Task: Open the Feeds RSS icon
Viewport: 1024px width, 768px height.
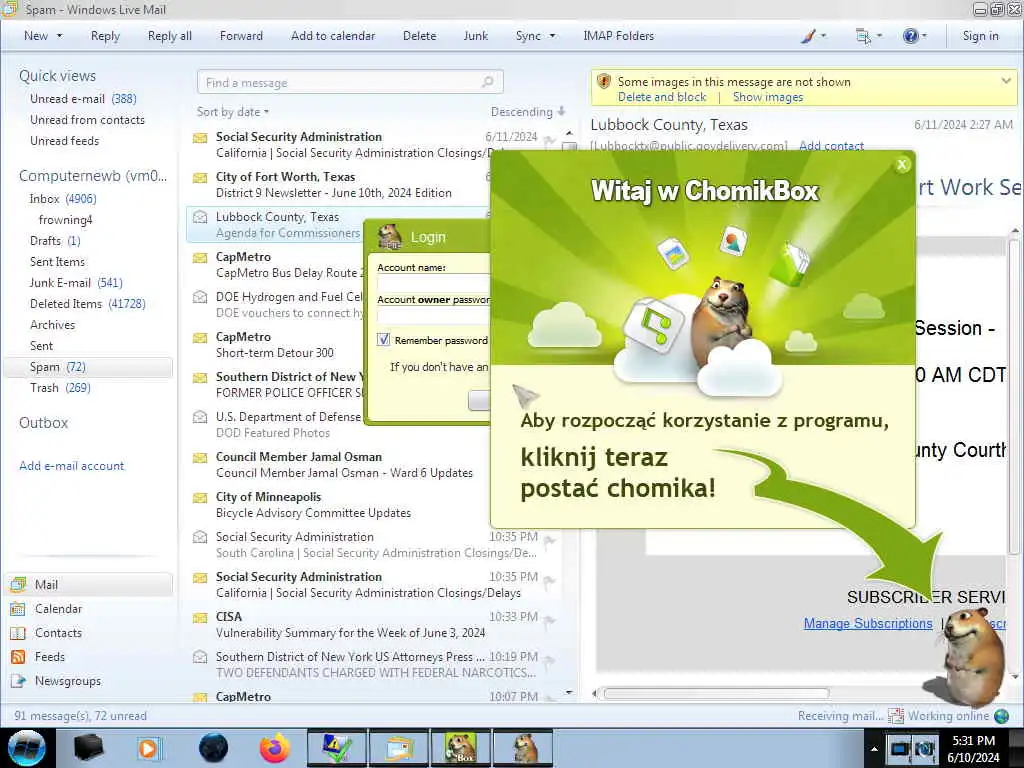Action: pyautogui.click(x=18, y=657)
